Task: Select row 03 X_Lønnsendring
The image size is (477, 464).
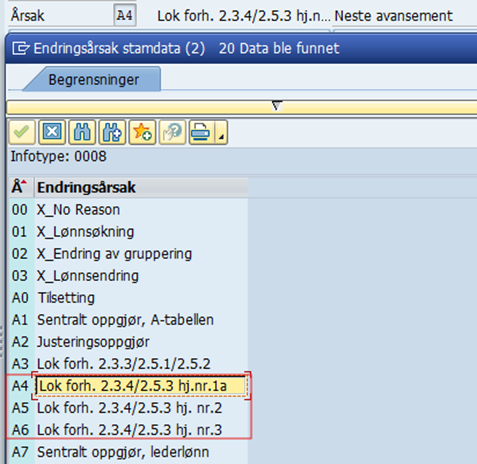Action: coord(129,276)
